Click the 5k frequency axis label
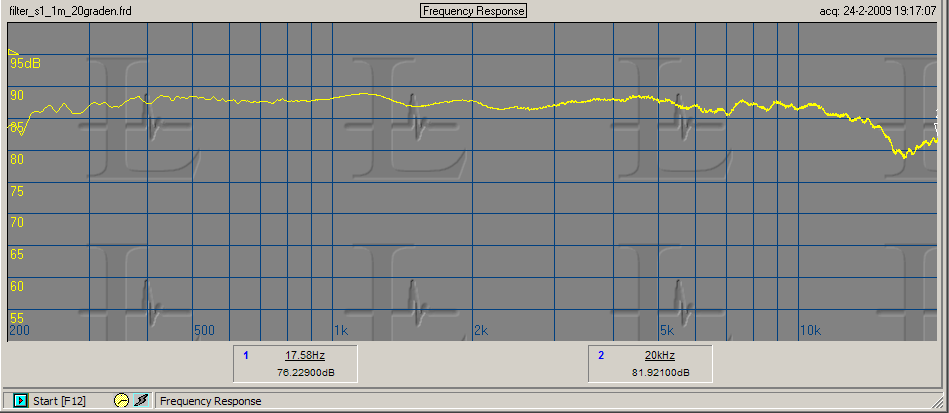The width and height of the screenshot is (949, 413). [667, 330]
